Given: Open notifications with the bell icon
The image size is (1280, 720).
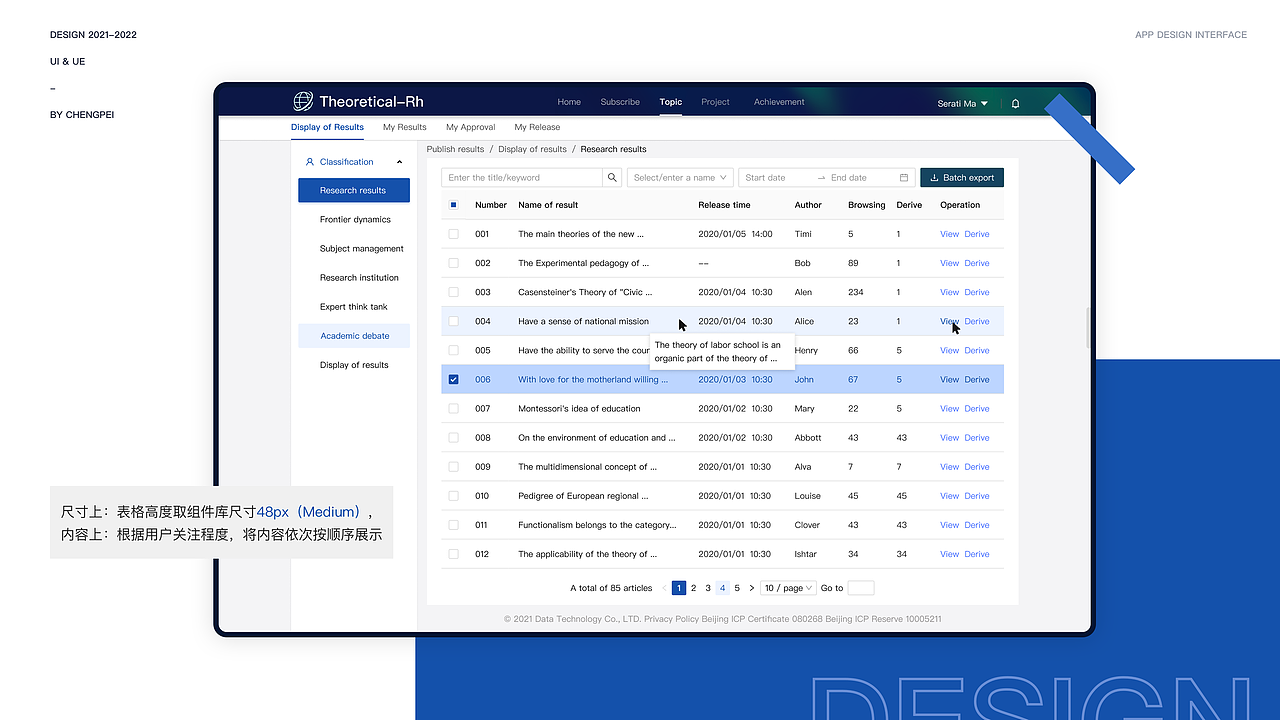Looking at the screenshot, I should click(x=1016, y=103).
